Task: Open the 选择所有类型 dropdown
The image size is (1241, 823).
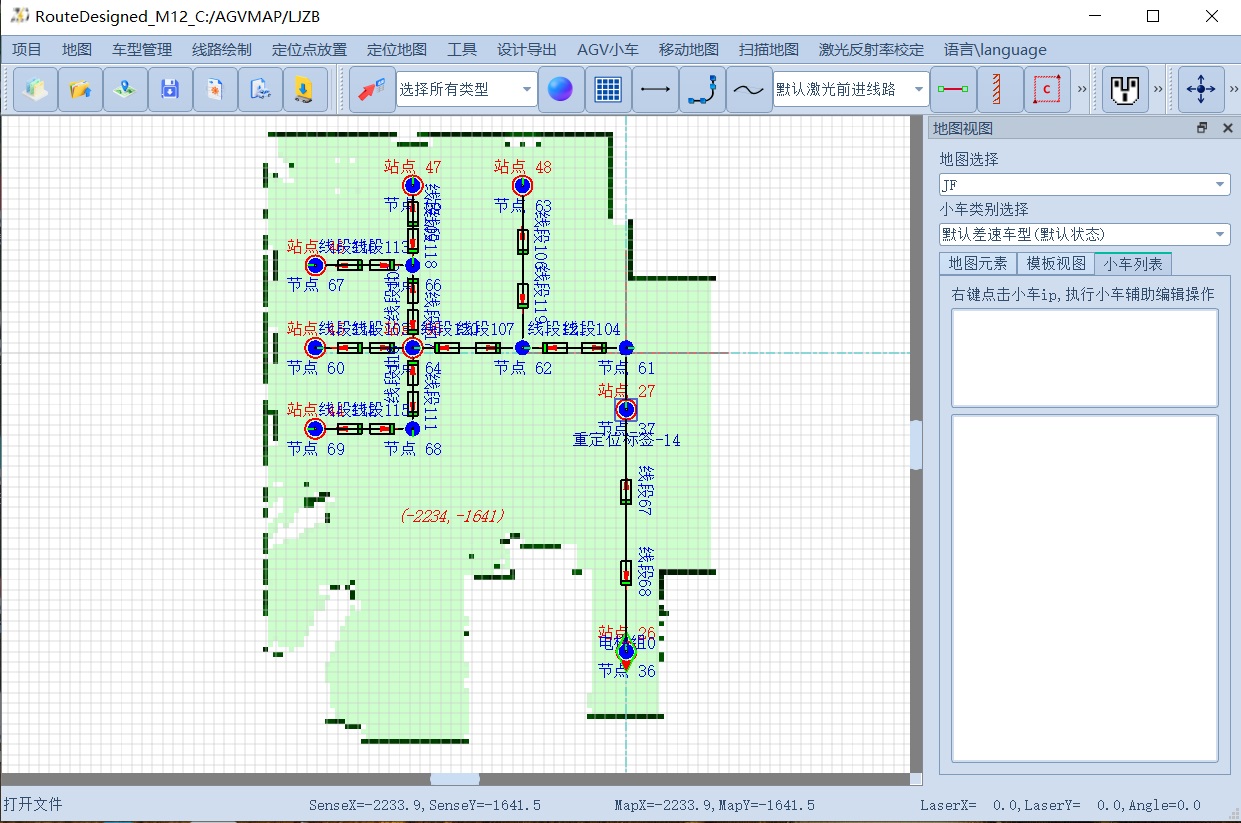Action: pyautogui.click(x=466, y=90)
